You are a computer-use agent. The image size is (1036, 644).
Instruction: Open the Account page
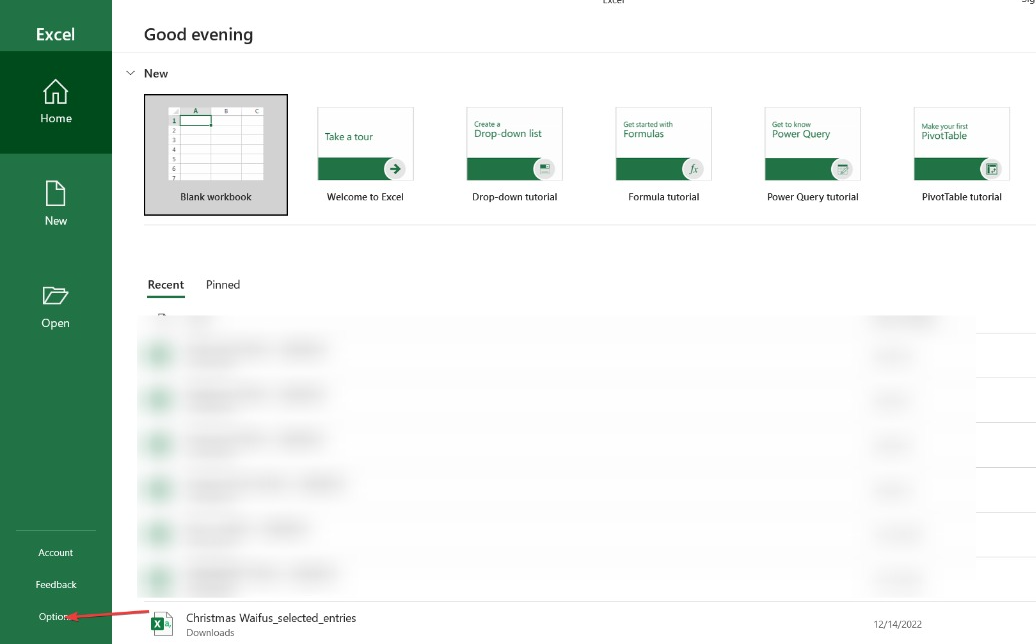[x=56, y=552]
